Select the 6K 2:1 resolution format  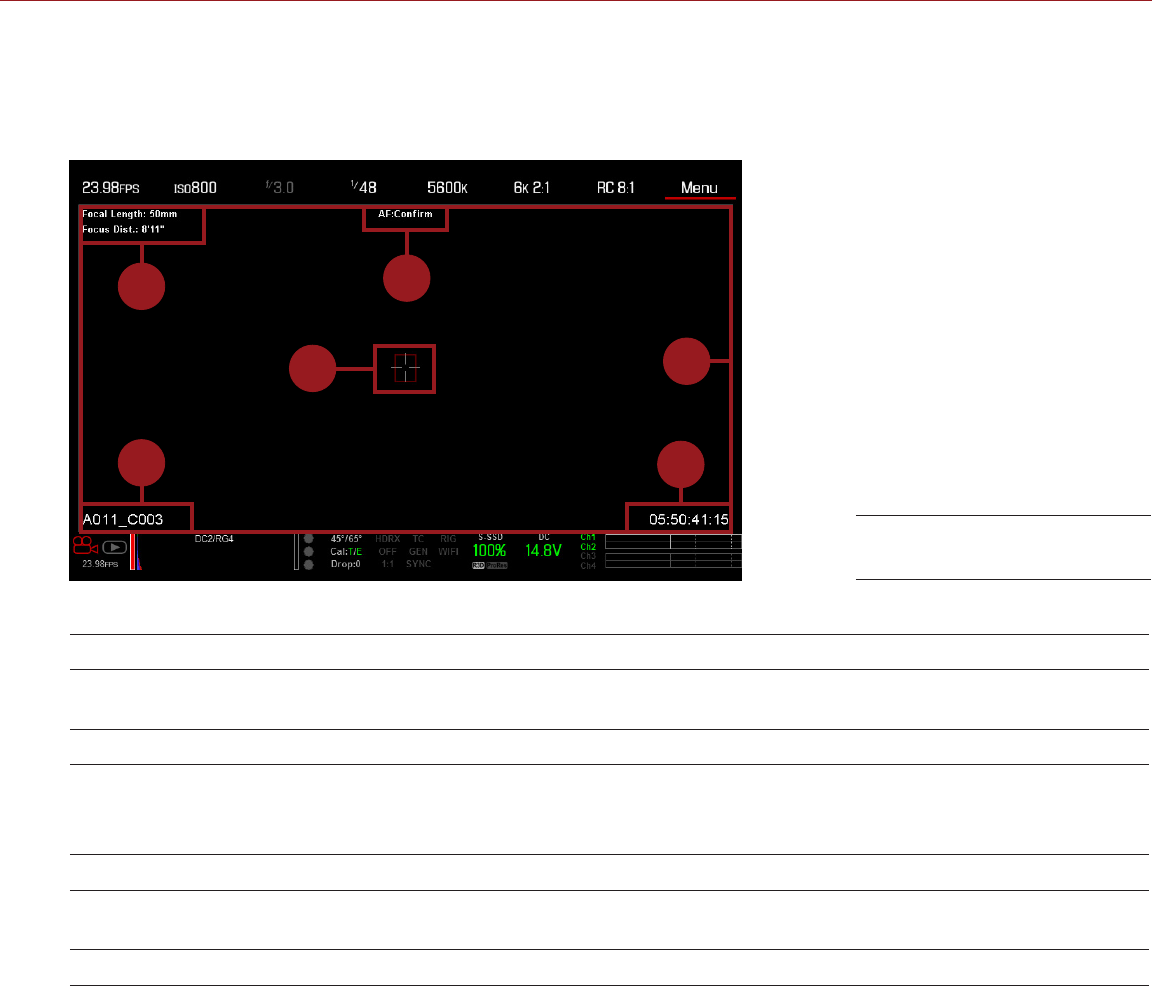pyautogui.click(x=531, y=188)
